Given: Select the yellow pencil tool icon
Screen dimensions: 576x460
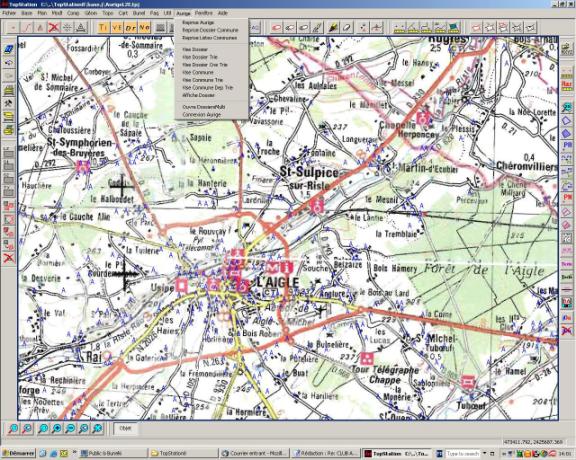Looking at the screenshot, I should click(333, 28).
